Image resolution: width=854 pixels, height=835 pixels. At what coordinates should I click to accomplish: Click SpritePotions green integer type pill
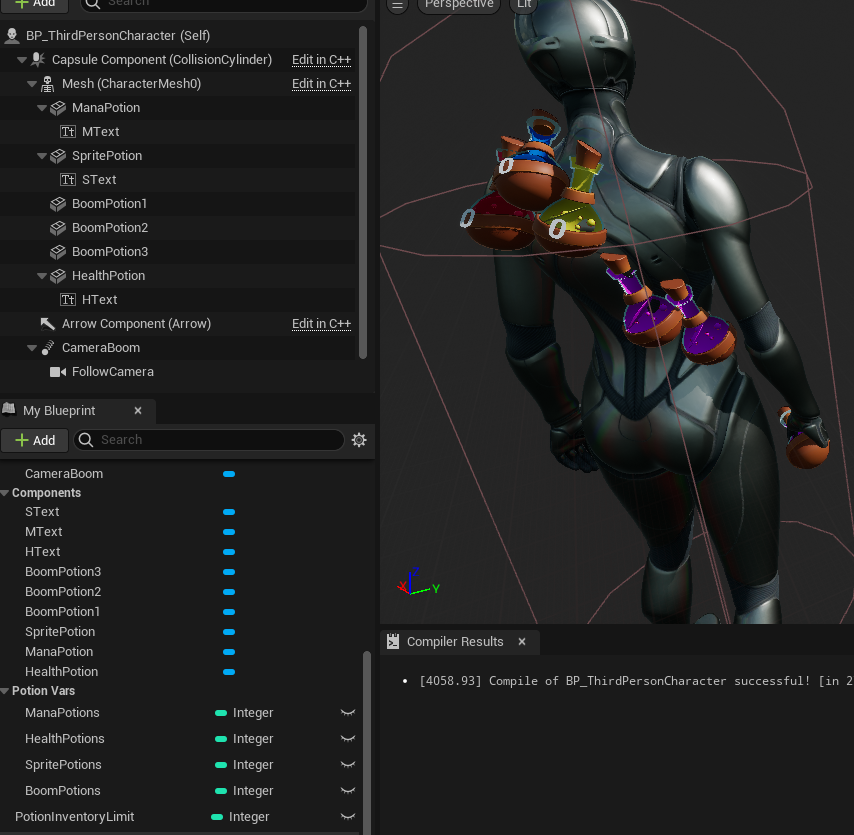[x=221, y=765]
